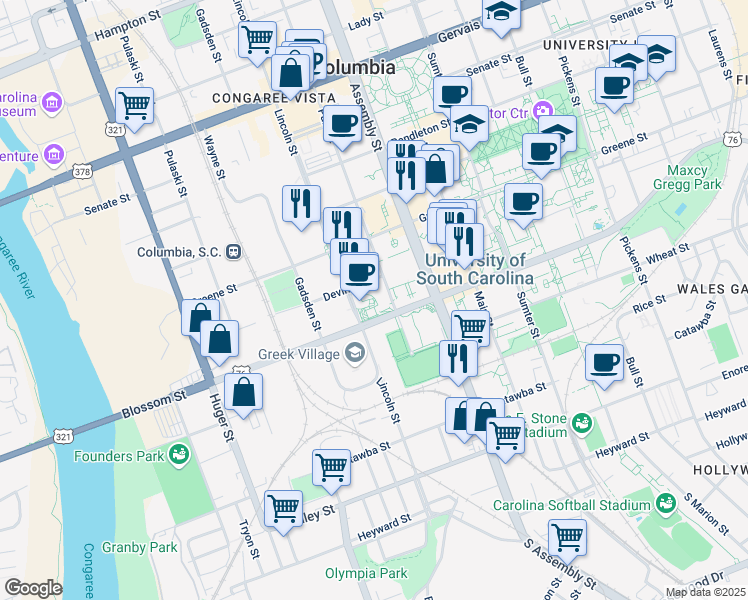Select the grocery cart marker near Main St

(471, 327)
